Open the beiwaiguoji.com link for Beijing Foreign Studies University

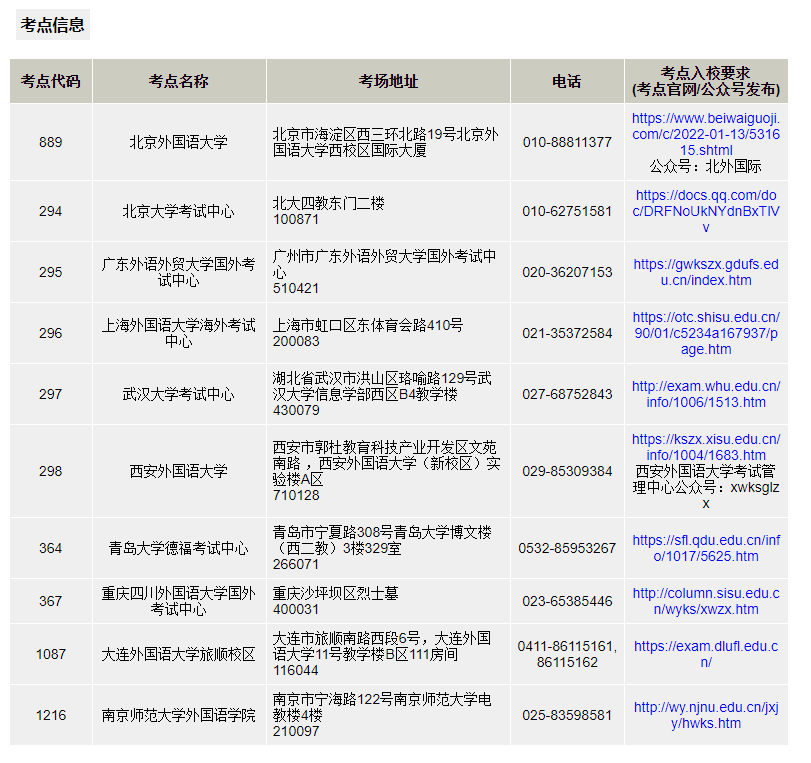point(706,133)
